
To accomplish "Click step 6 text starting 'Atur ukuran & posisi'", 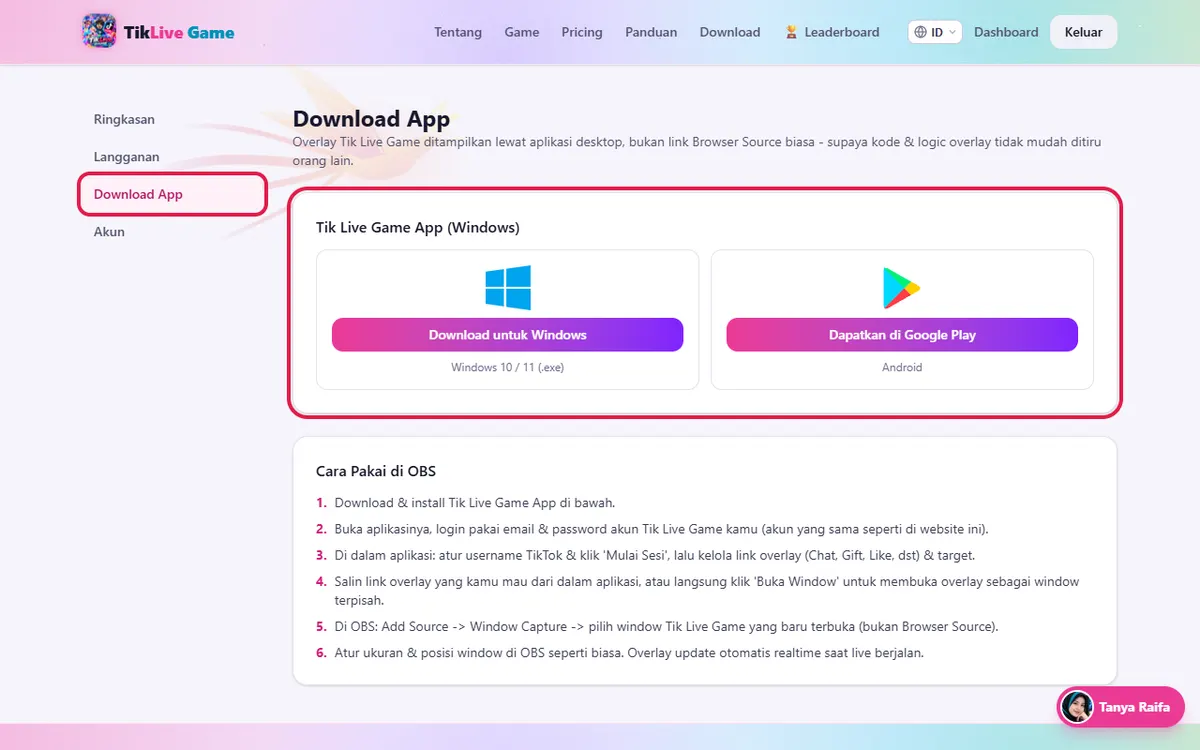I will [629, 653].
